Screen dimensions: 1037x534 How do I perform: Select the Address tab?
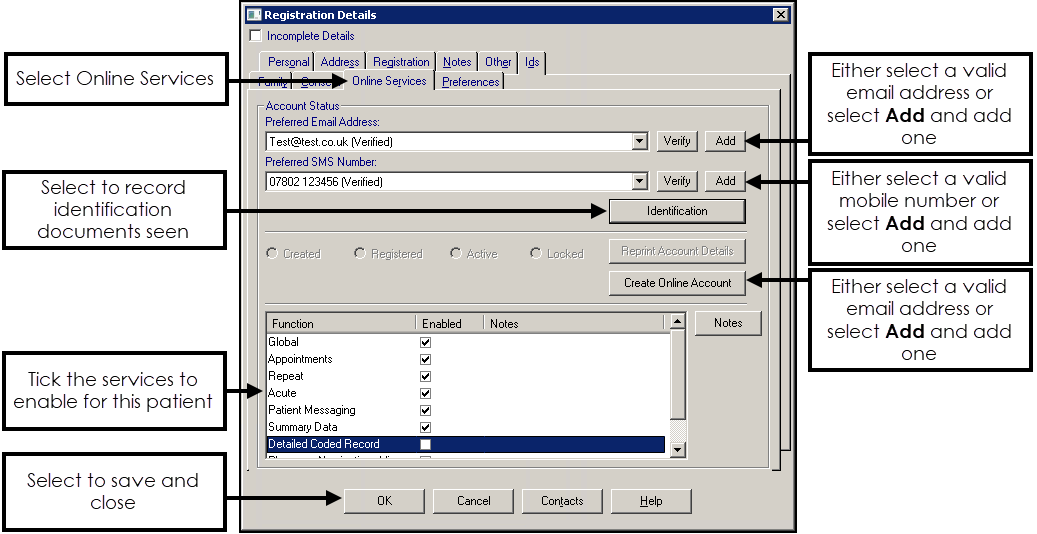pos(340,62)
